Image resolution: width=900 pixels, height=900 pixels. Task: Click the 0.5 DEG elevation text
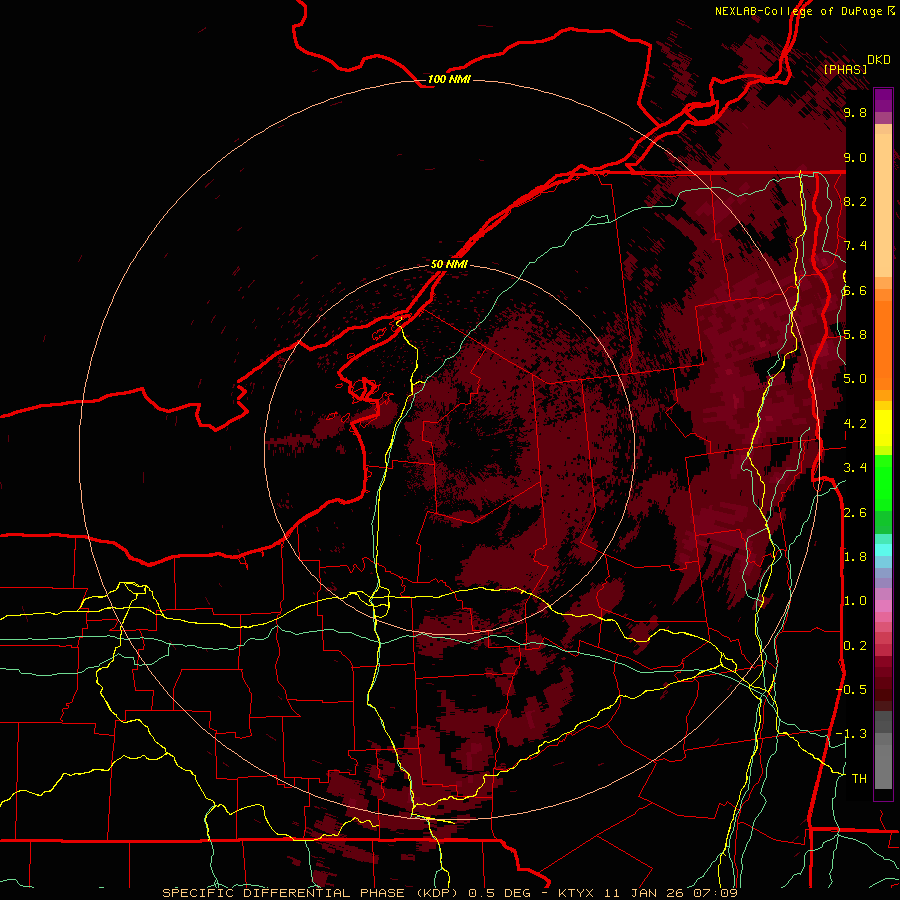[498, 893]
